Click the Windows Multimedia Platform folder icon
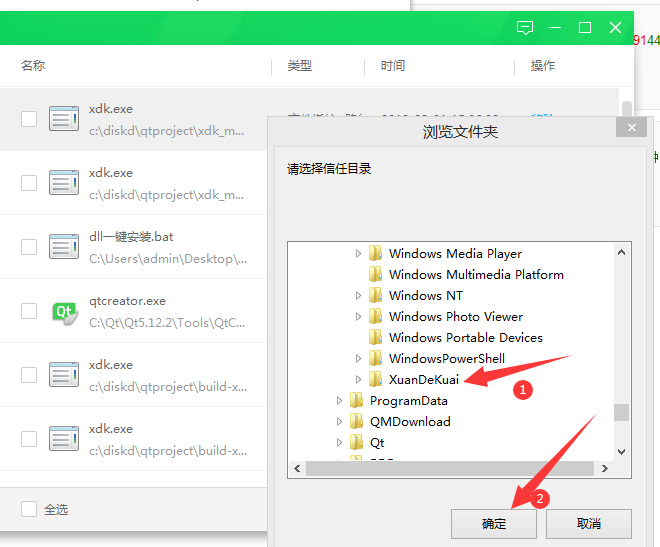Screen dimensions: 660x547 tap(375, 275)
